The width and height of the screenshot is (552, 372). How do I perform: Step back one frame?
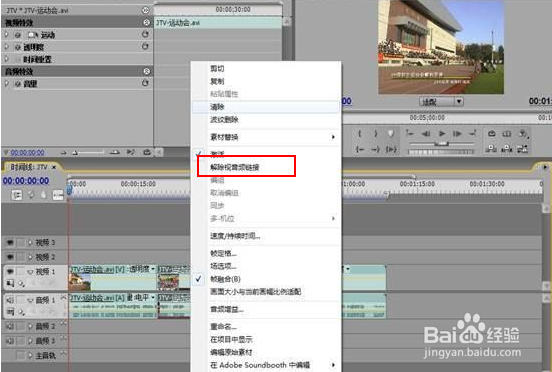tap(426, 134)
